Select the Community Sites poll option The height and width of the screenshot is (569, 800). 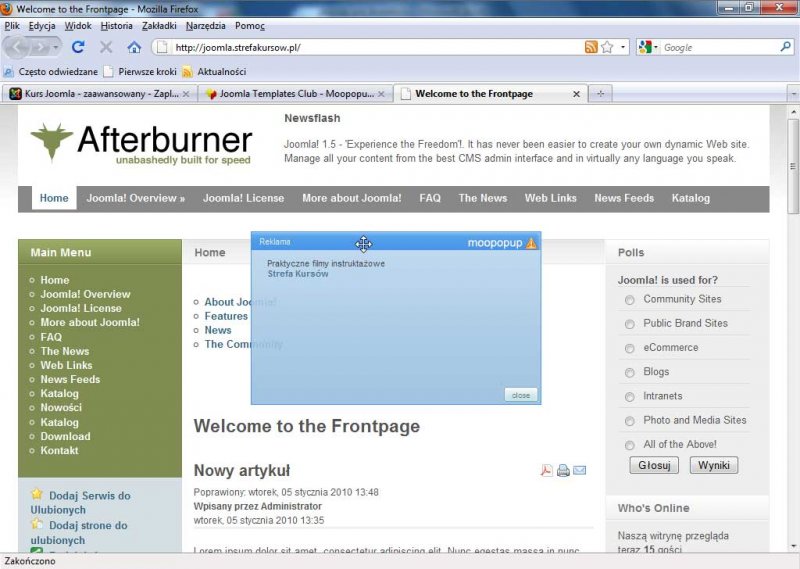(630, 300)
